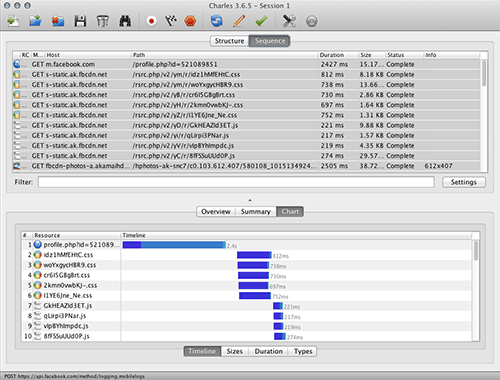This screenshot has width=500, height=380.
Task: Sort by the Size column header
Action: (x=372, y=55)
